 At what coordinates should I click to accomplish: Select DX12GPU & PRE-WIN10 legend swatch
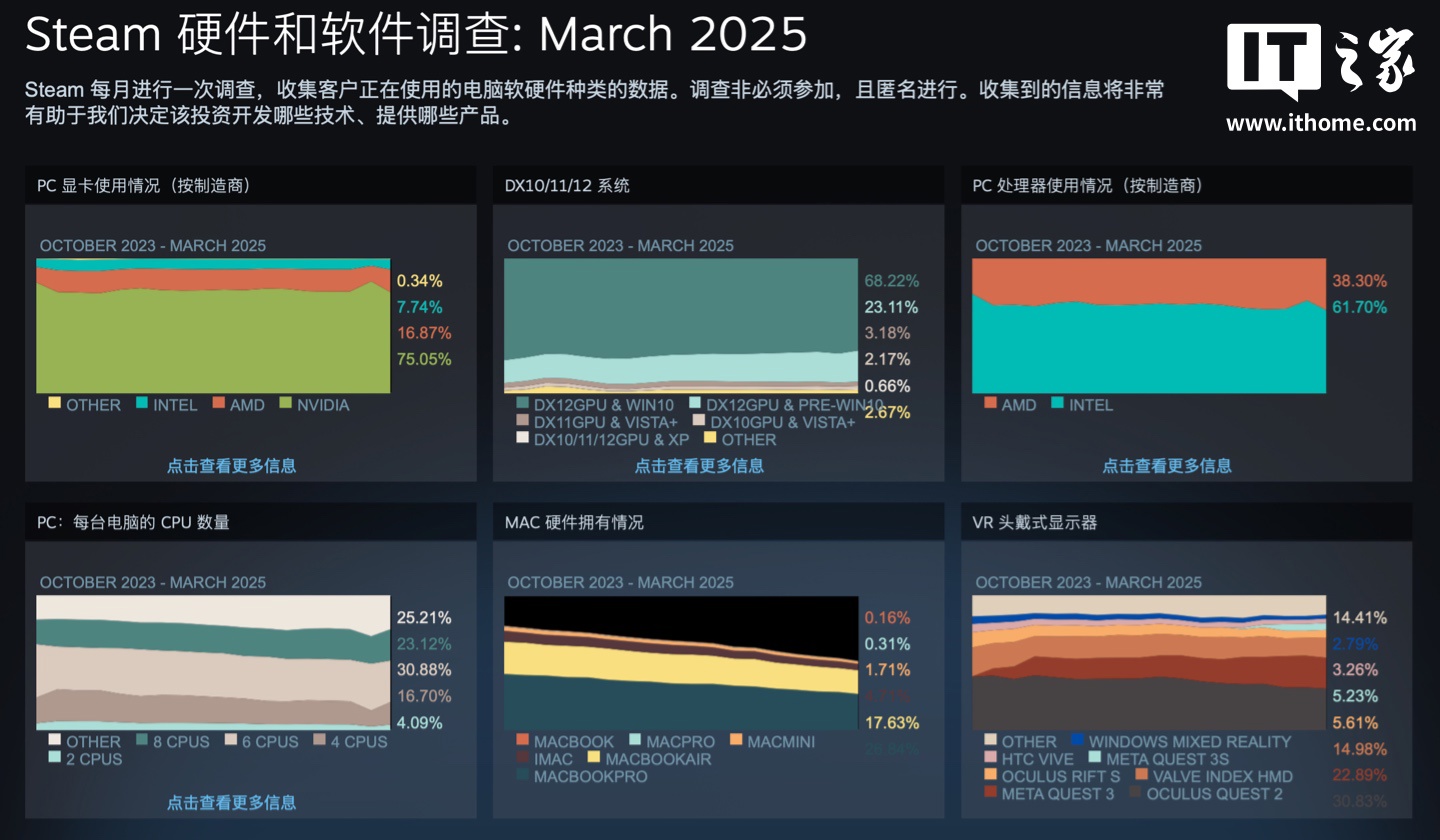(694, 404)
